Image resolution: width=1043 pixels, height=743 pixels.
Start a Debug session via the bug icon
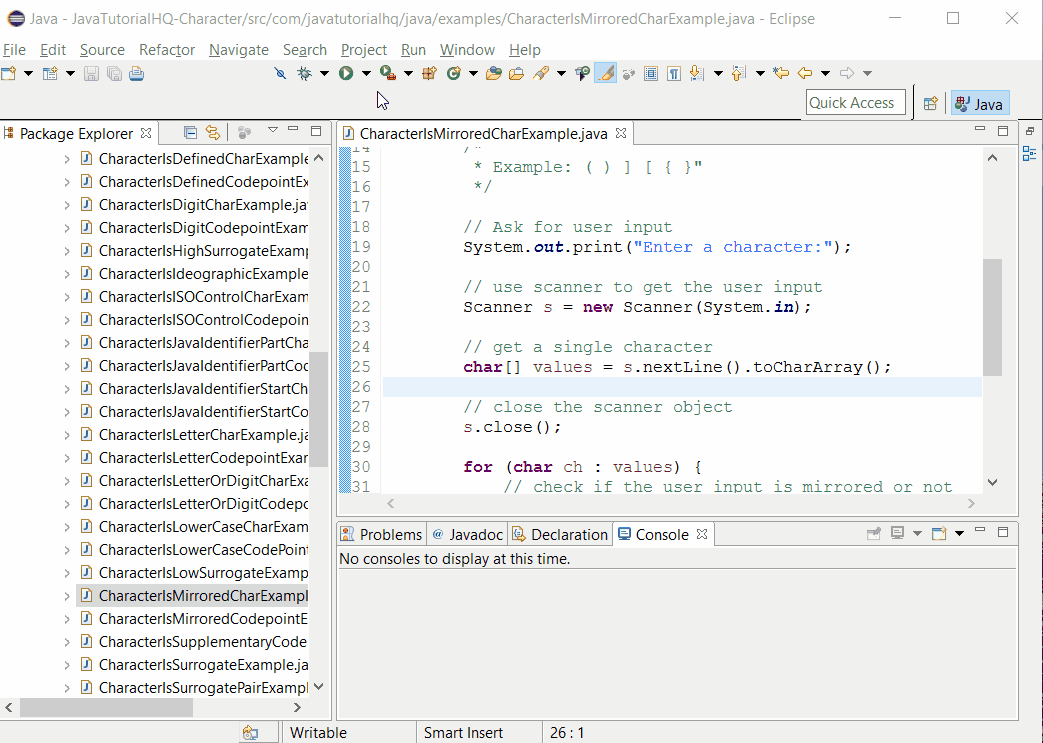(x=305, y=72)
